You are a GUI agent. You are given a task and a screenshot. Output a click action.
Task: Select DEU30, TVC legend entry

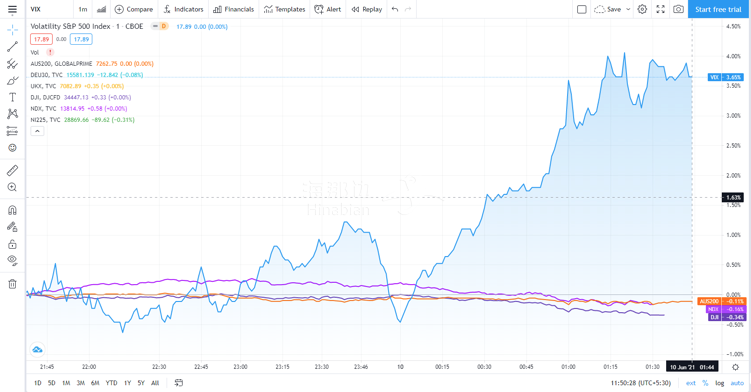pyautogui.click(x=46, y=75)
